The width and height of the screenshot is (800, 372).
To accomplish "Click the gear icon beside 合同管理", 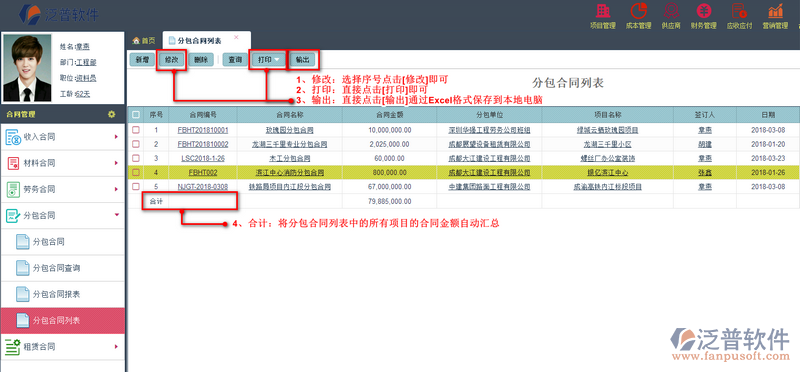I will coord(111,114).
